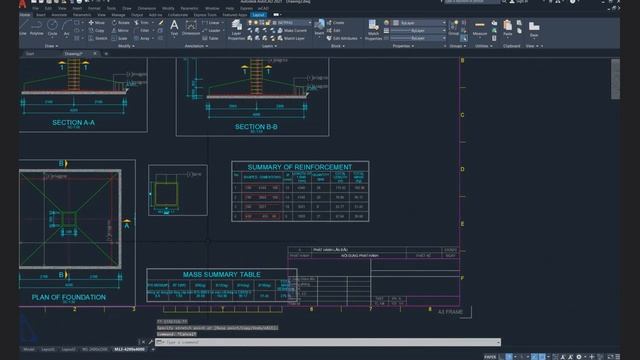Image resolution: width=640 pixels, height=360 pixels.
Task: Open command line customize wrench
Action: pos(151,342)
